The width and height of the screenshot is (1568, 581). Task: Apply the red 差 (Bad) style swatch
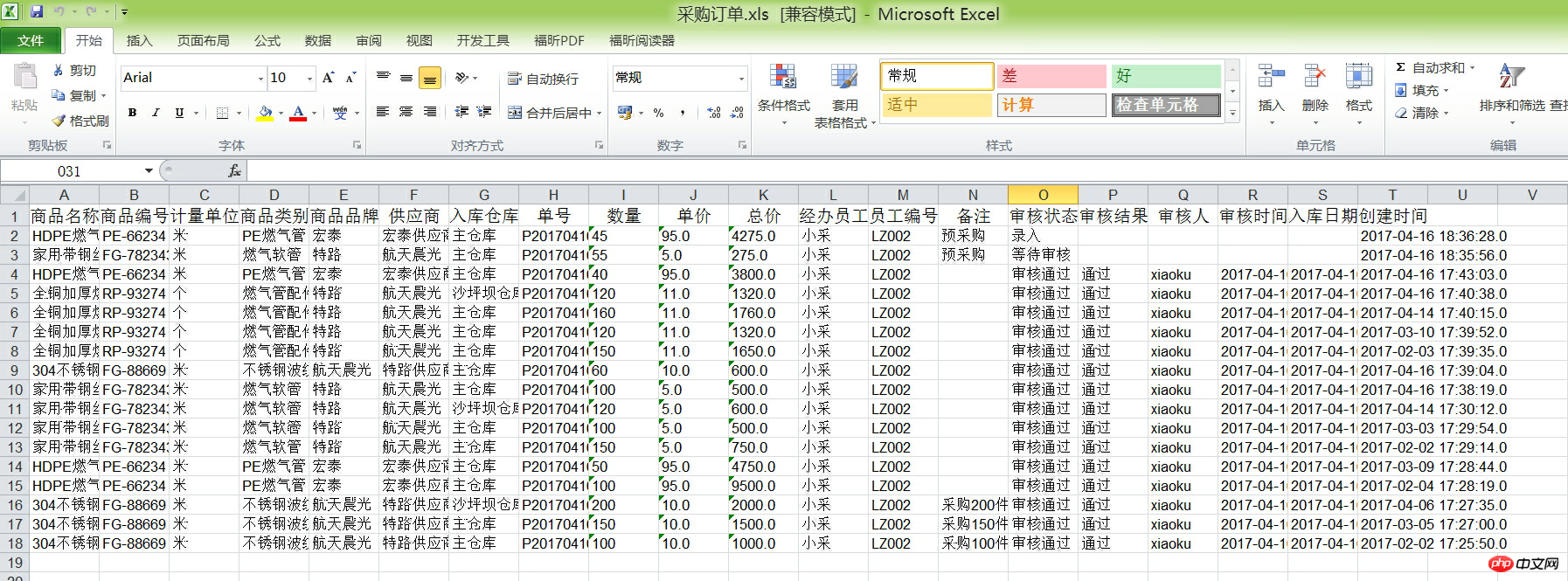point(1051,76)
